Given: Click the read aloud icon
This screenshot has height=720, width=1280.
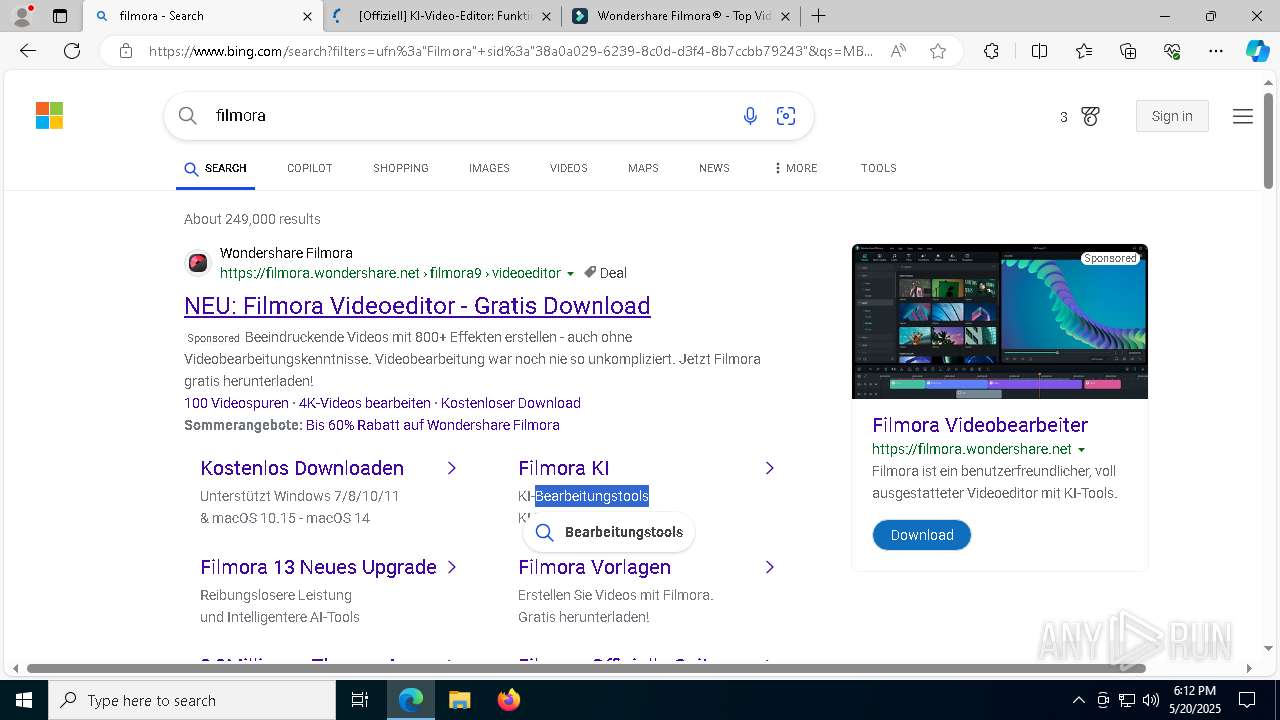Looking at the screenshot, I should (898, 51).
